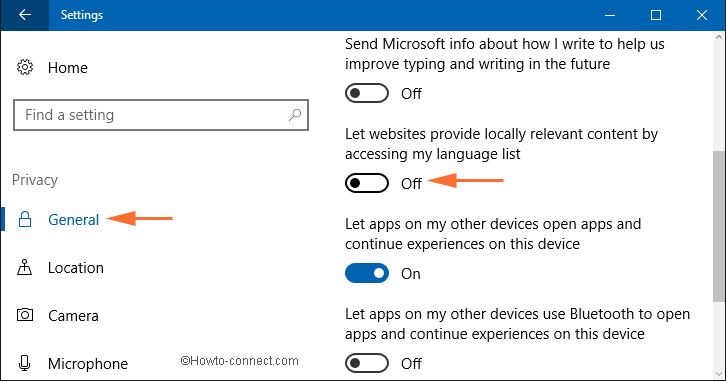The height and width of the screenshot is (381, 726).
Task: Open Home via the gear icon
Action: point(25,67)
